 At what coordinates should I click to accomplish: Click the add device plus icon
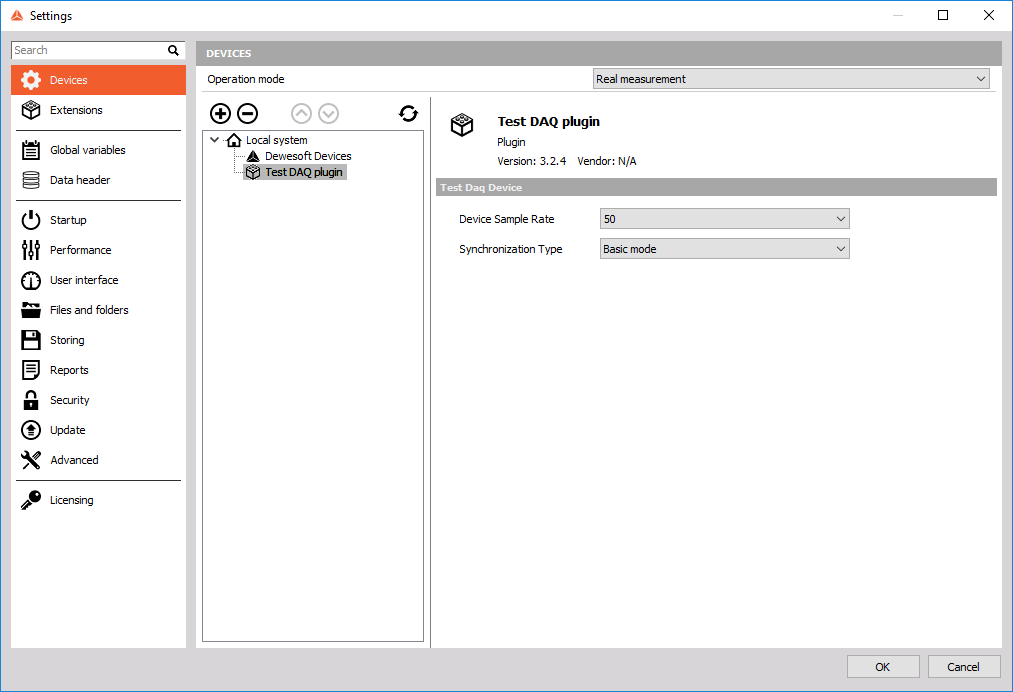tap(220, 114)
